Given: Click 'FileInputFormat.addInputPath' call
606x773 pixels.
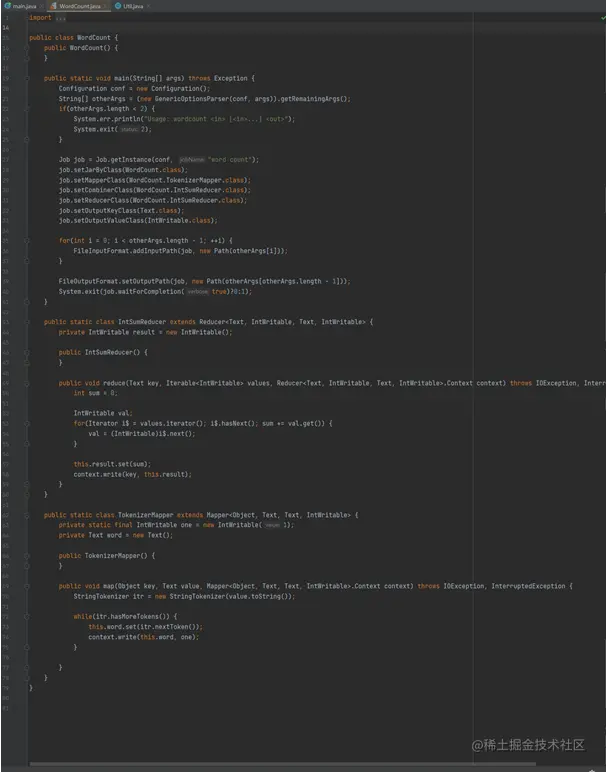Looking at the screenshot, I should tap(121, 251).
